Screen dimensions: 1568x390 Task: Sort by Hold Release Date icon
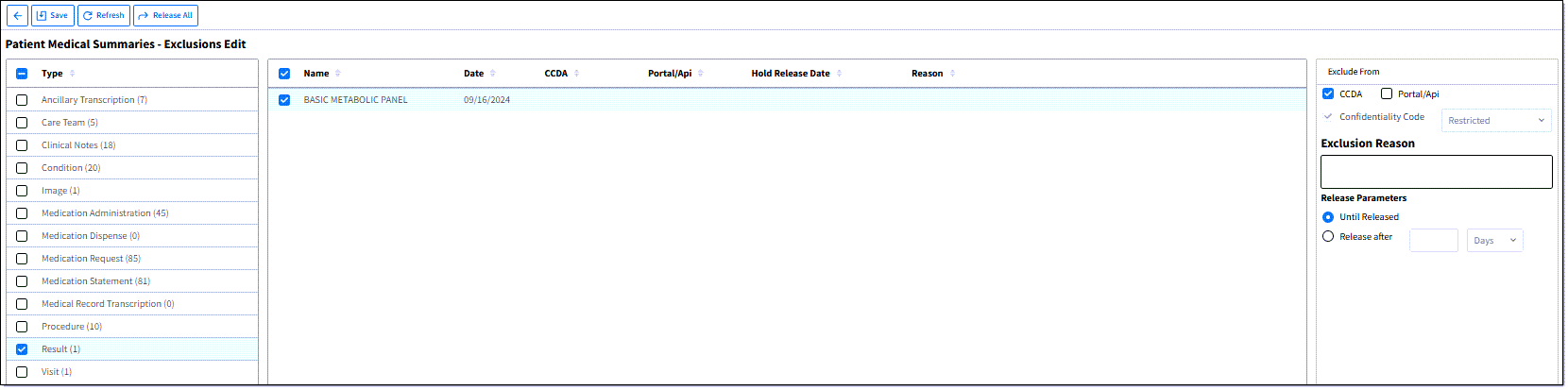pos(839,74)
